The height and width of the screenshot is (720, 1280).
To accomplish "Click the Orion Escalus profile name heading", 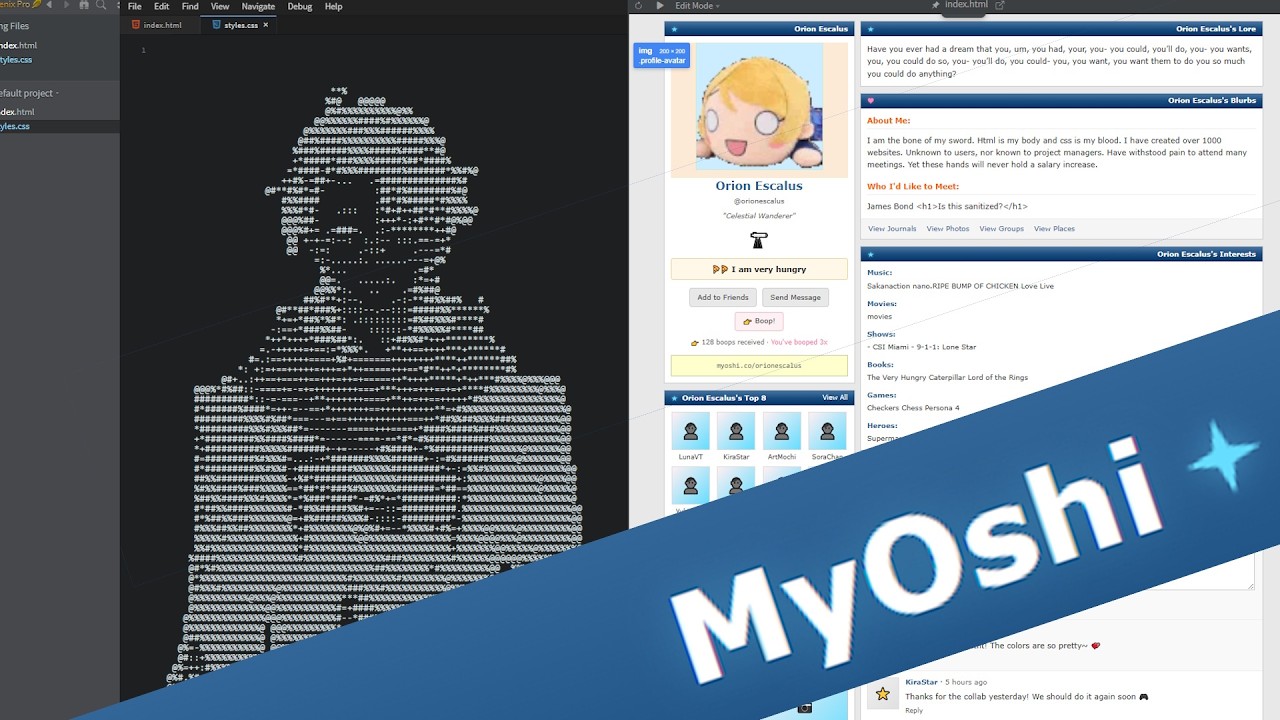I will pos(759,186).
